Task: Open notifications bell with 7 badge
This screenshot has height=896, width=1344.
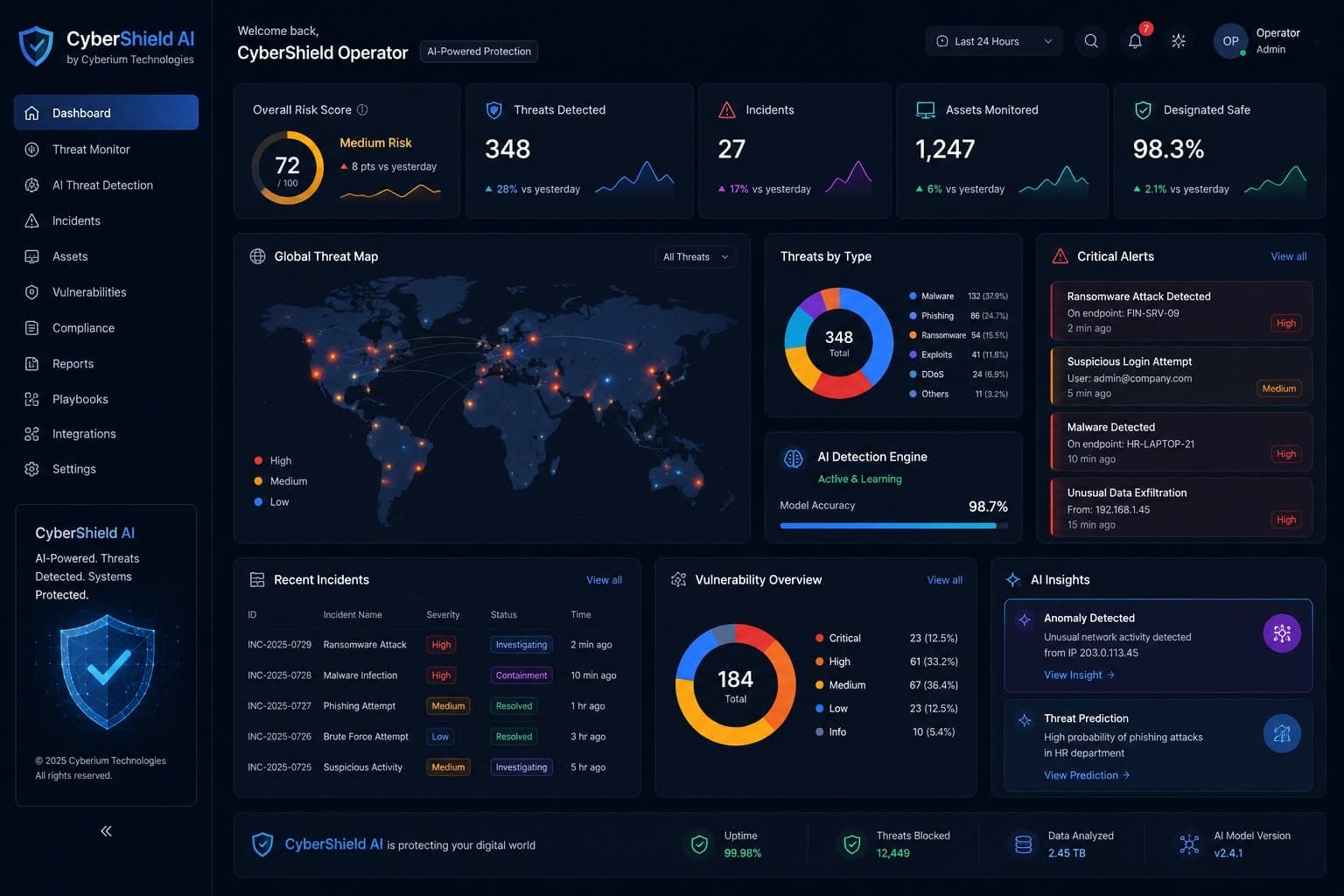Action: pyautogui.click(x=1135, y=41)
